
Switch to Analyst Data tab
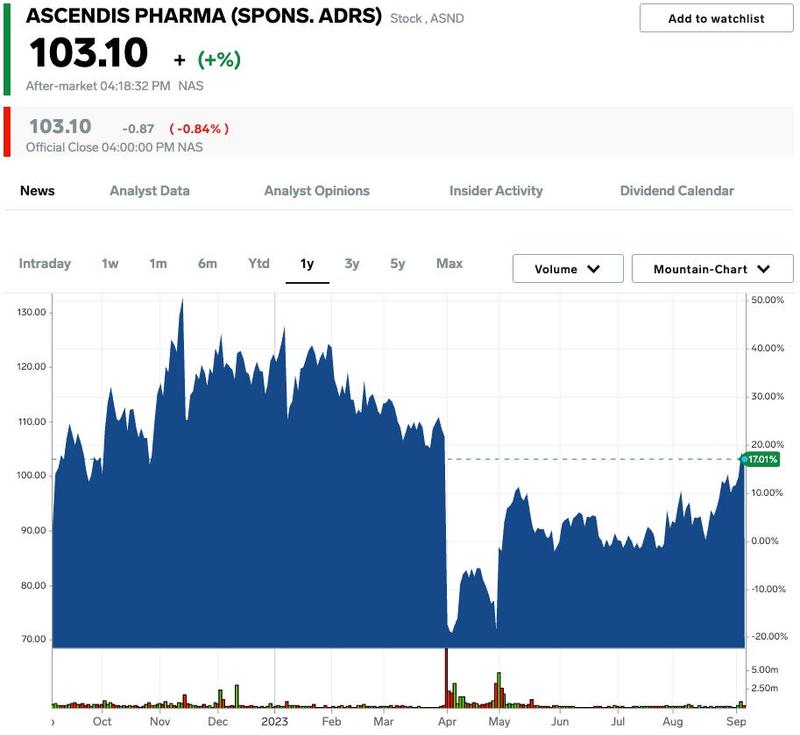pyautogui.click(x=149, y=191)
